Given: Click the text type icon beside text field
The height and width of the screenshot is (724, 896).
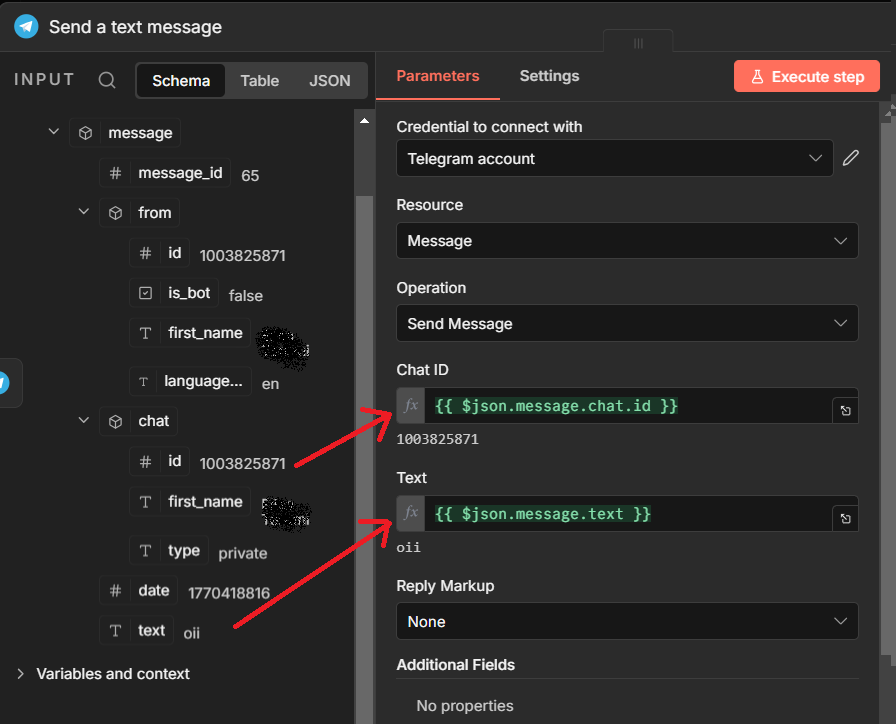Looking at the screenshot, I should (115, 630).
